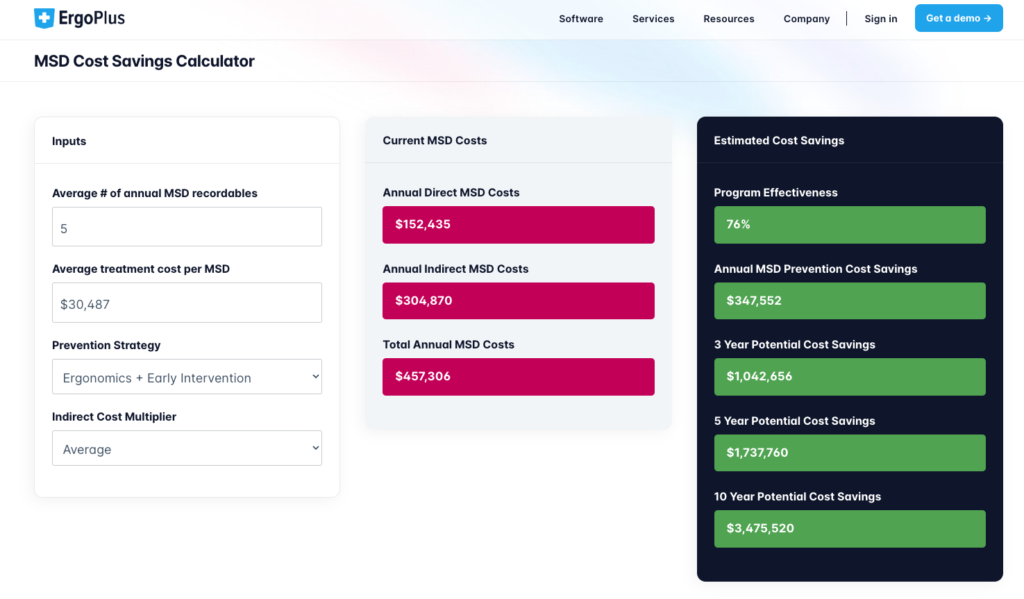Open the Resources menu
This screenshot has width=1024, height=599.
click(x=728, y=19)
